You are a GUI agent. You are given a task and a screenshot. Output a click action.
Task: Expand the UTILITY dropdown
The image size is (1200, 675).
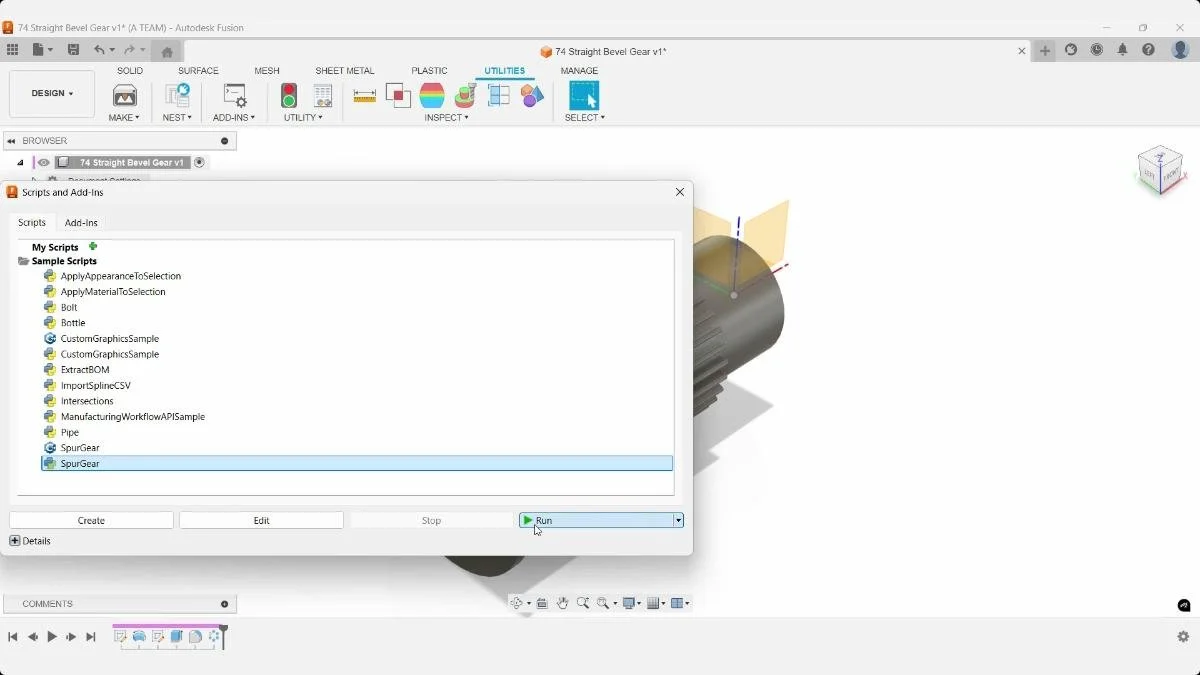click(303, 118)
